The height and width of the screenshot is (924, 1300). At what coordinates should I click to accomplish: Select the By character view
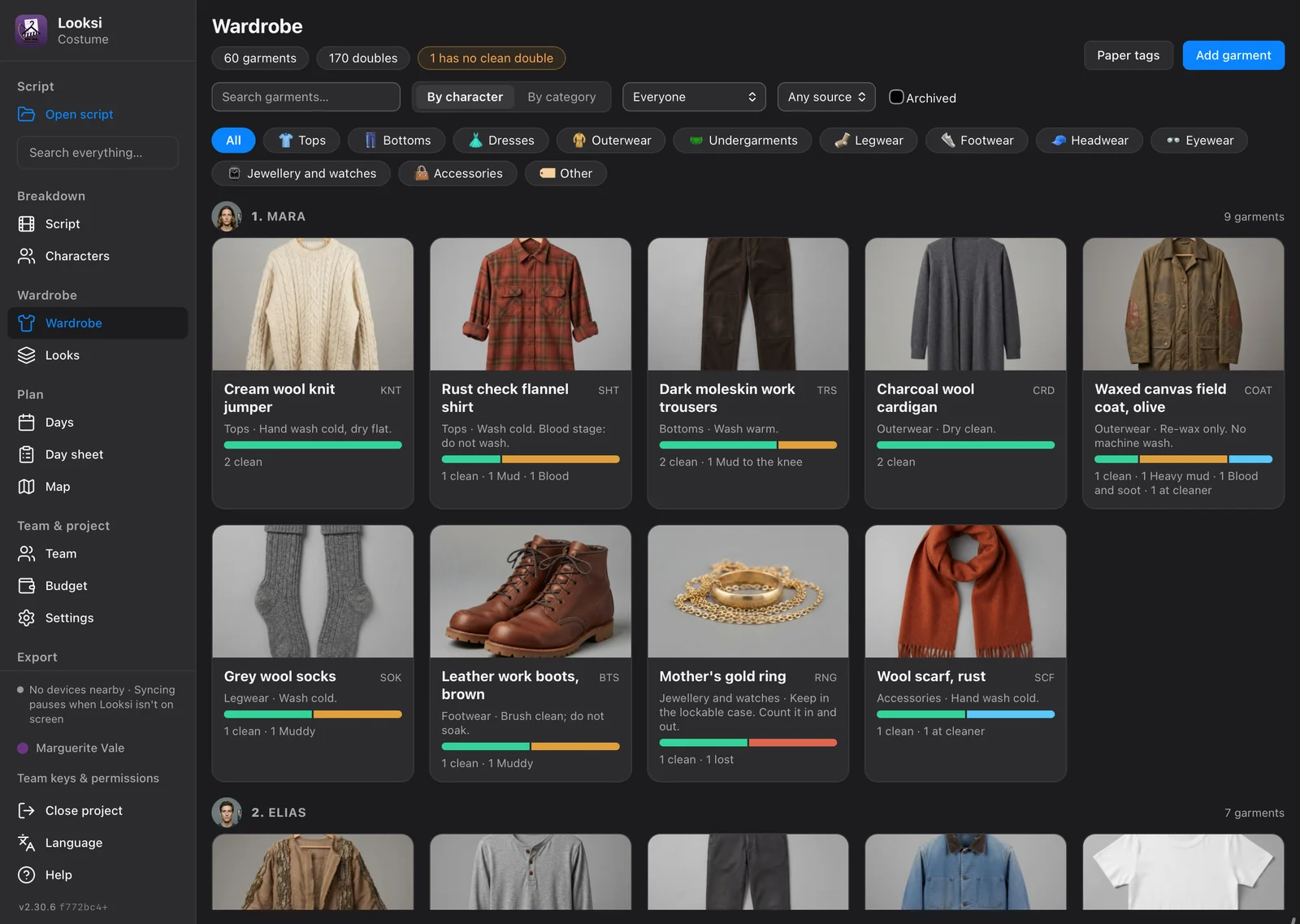coord(465,97)
